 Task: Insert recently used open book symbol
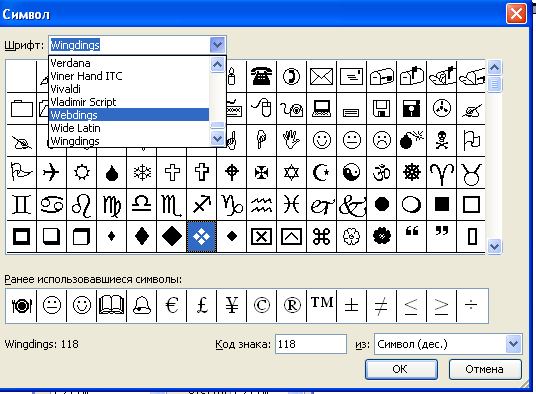pyautogui.click(x=111, y=305)
